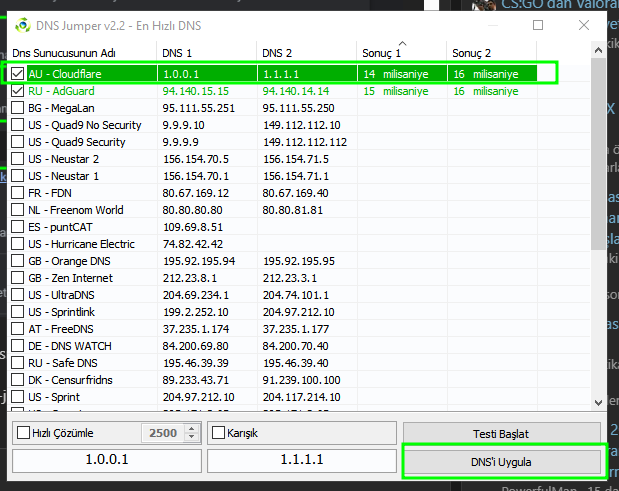This screenshot has width=619, height=491.
Task: Sort by Dns Sunucusunun Adı column header
Action: point(82,53)
